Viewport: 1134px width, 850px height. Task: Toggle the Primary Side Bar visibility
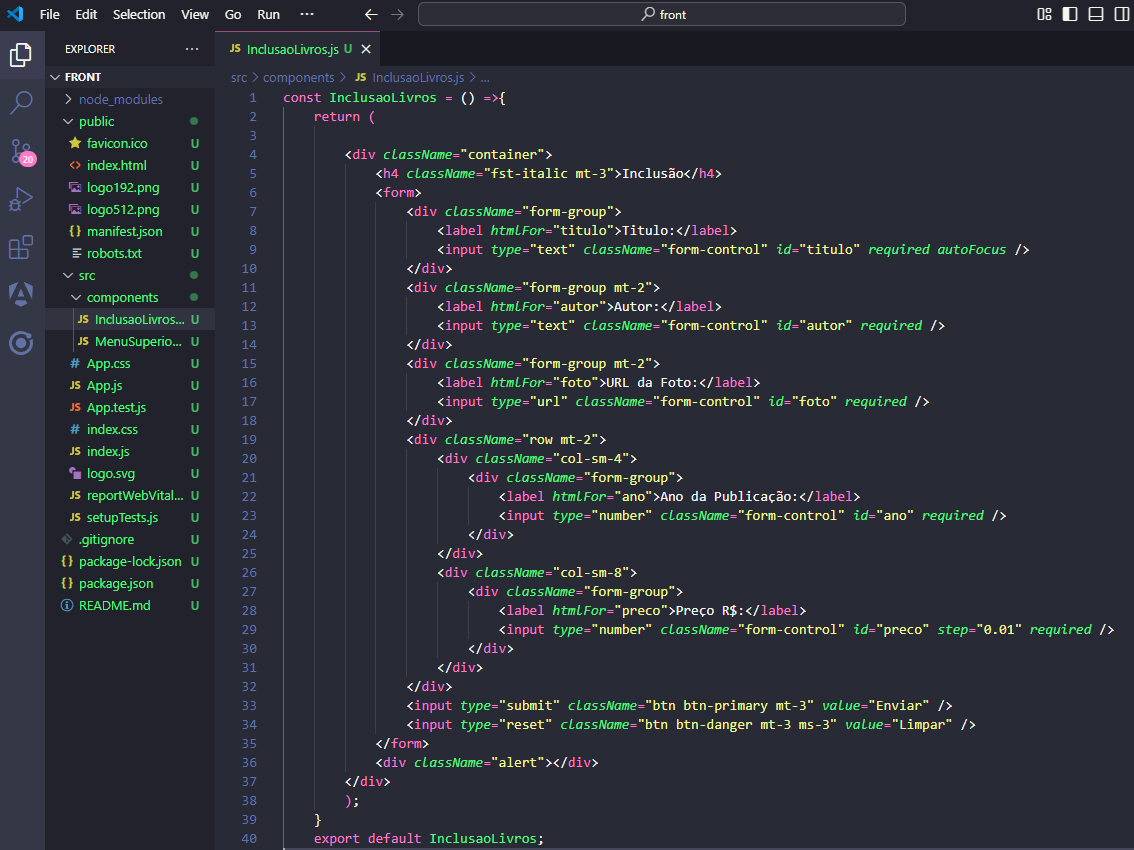click(1071, 14)
